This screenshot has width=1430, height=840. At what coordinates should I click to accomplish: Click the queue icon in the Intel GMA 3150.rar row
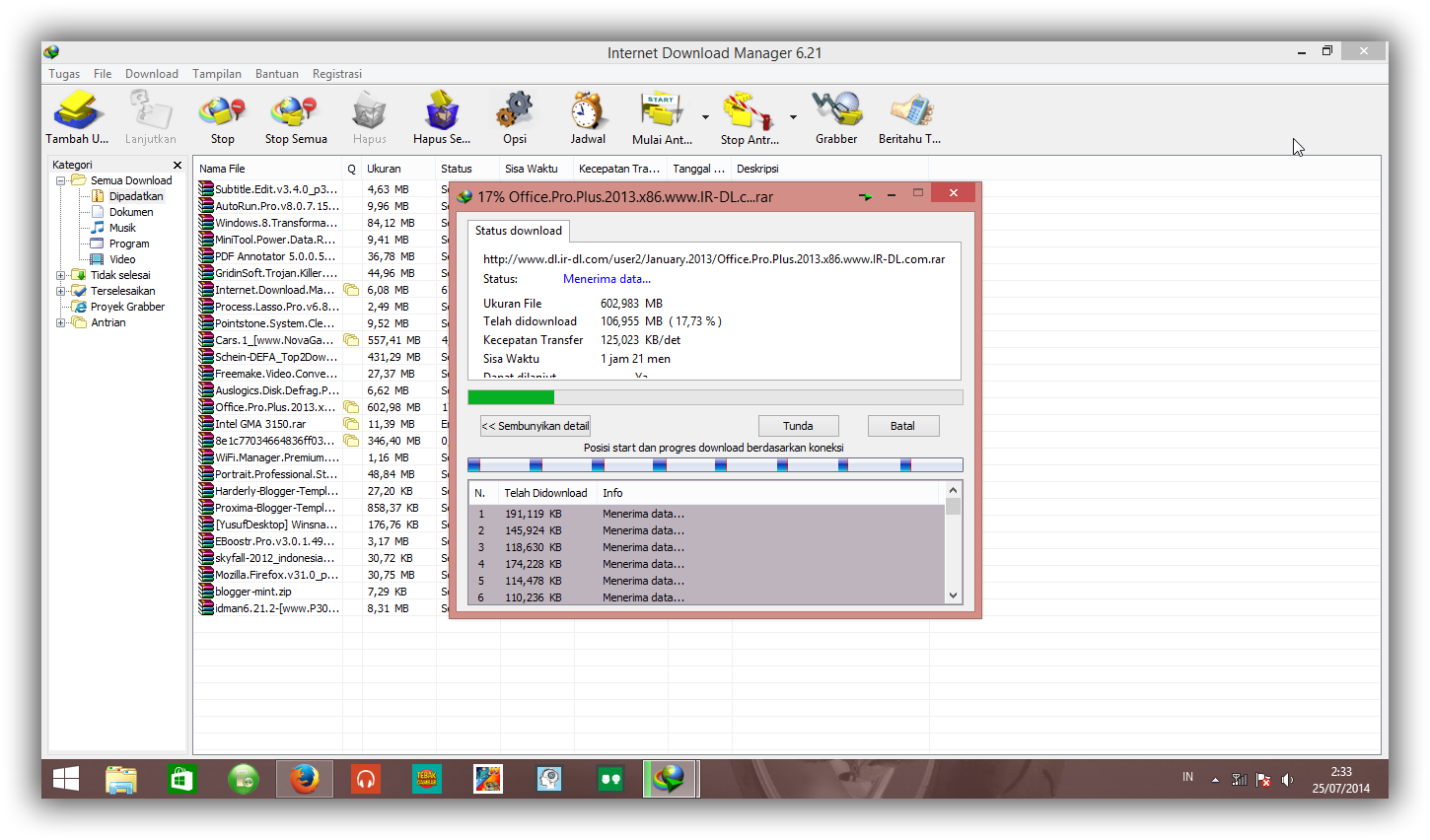click(351, 424)
